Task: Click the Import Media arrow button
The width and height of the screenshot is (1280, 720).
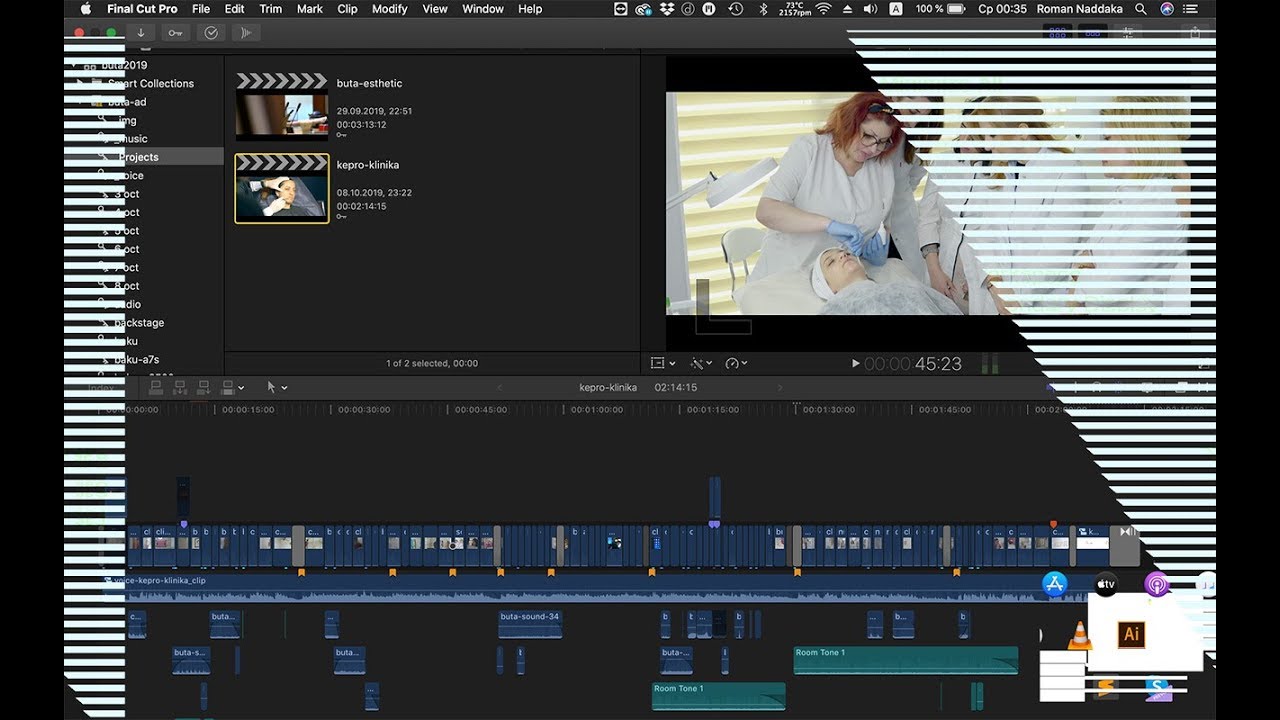Action: pyautogui.click(x=141, y=33)
